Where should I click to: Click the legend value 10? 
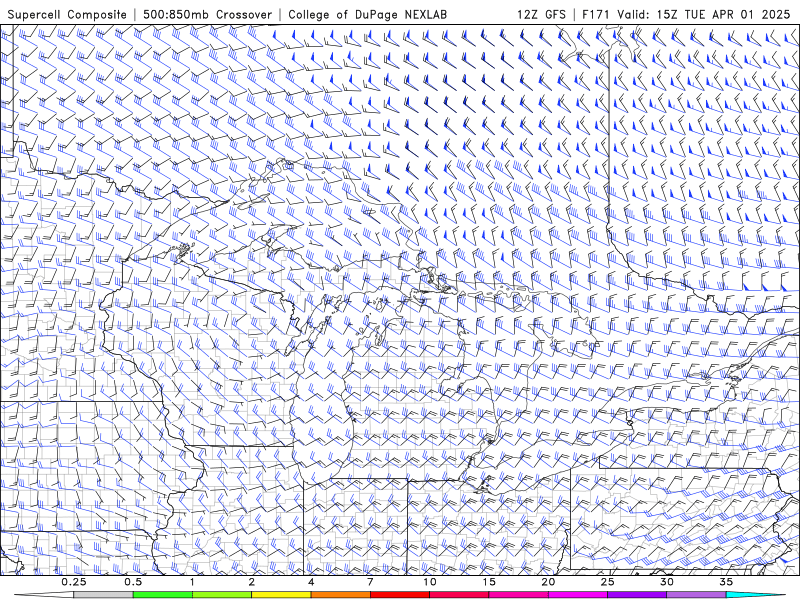tap(430, 582)
